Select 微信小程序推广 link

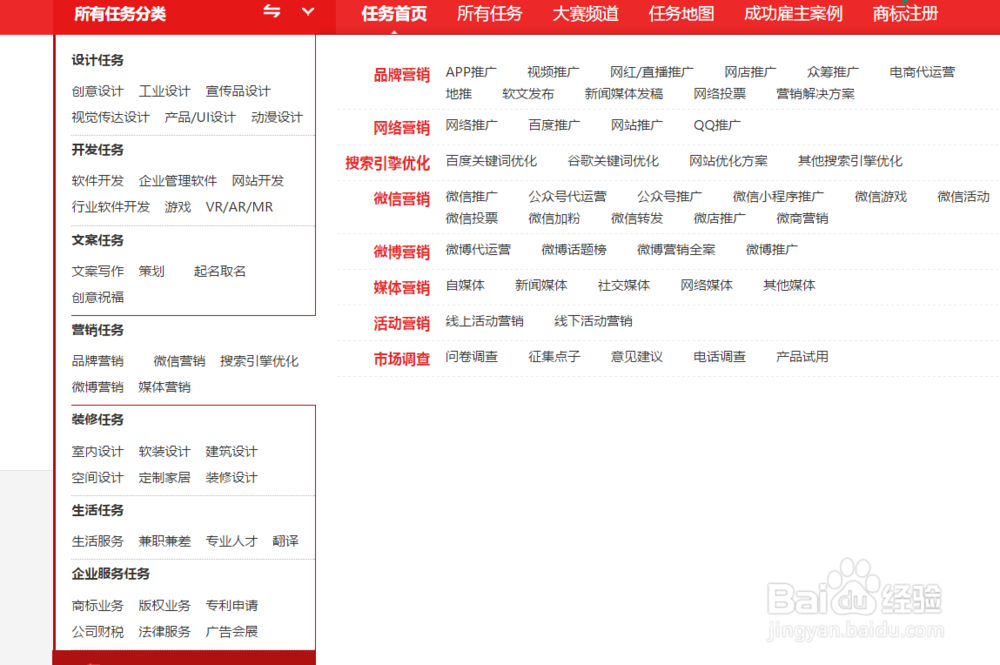[778, 196]
